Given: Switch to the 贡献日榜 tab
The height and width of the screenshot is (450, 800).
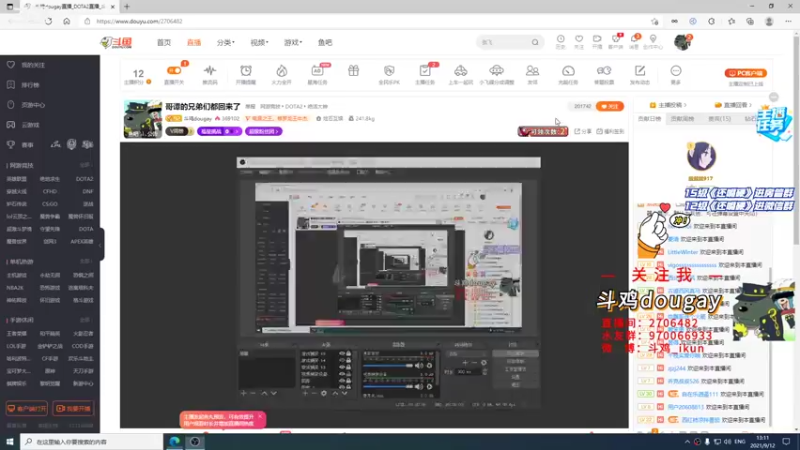Looking at the screenshot, I should click(649, 119).
